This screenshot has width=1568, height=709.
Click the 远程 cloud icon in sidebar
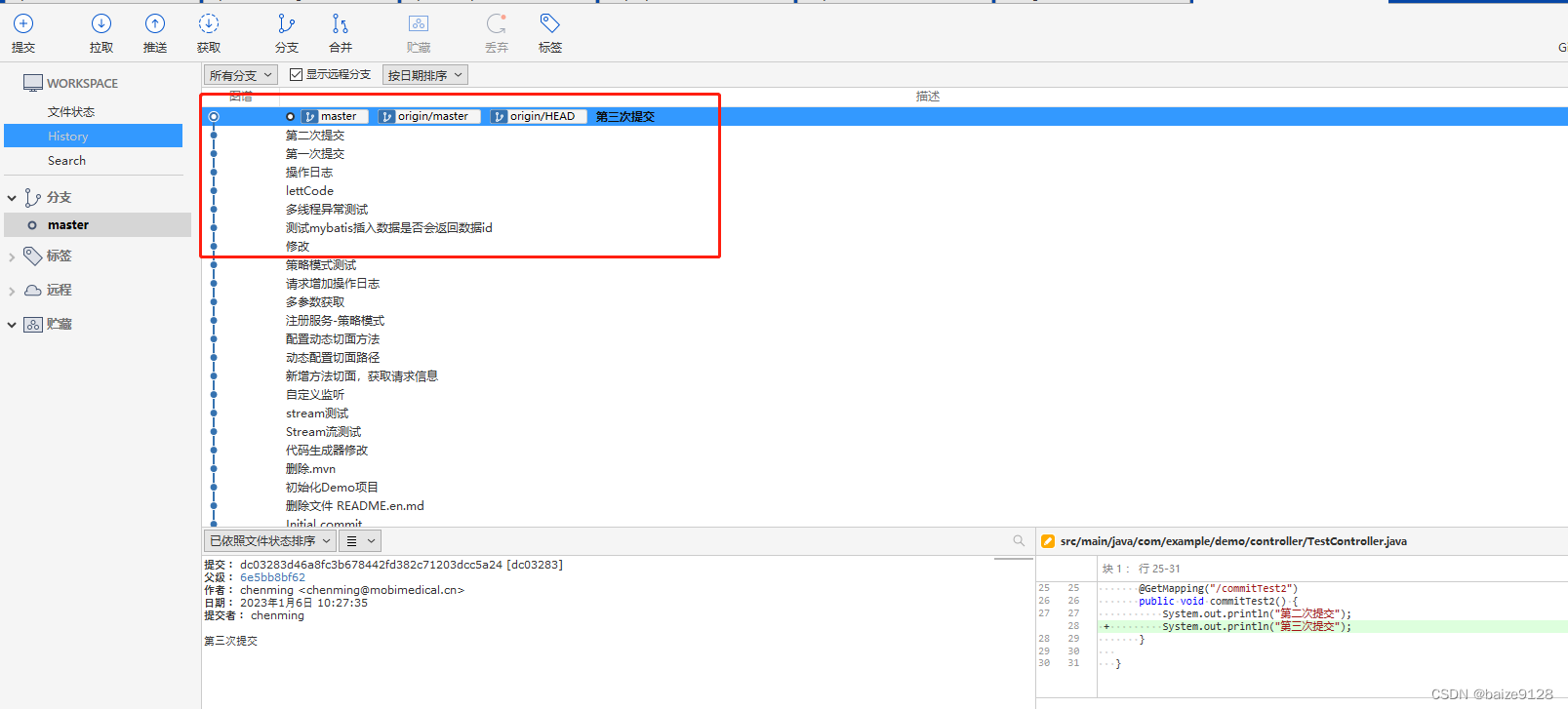tap(33, 290)
